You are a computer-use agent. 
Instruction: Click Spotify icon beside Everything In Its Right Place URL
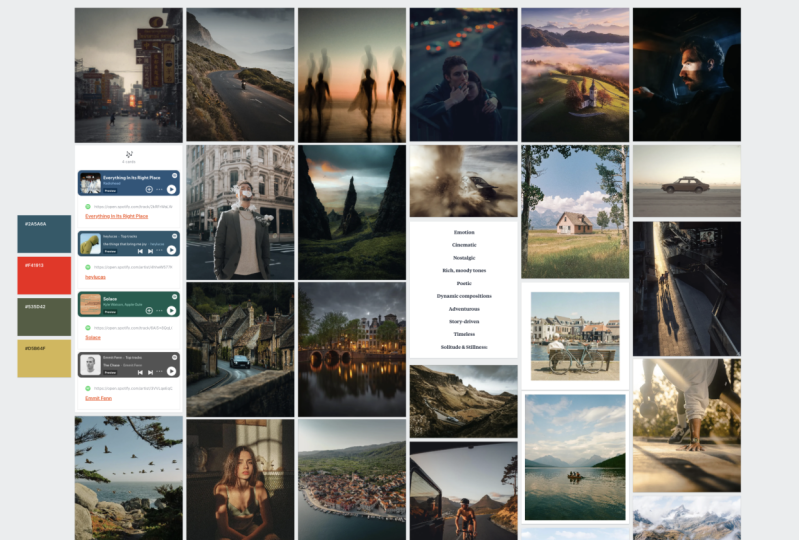(88, 206)
